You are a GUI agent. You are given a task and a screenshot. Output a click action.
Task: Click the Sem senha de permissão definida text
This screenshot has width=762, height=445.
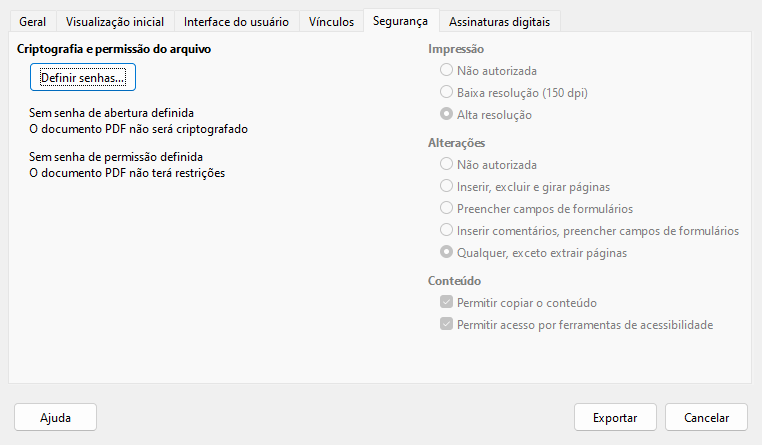(116, 157)
